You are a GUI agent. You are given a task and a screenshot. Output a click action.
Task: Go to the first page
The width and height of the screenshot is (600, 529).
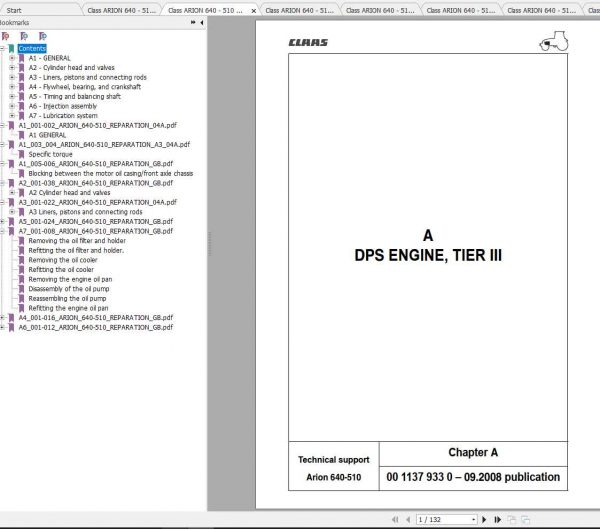click(x=395, y=519)
